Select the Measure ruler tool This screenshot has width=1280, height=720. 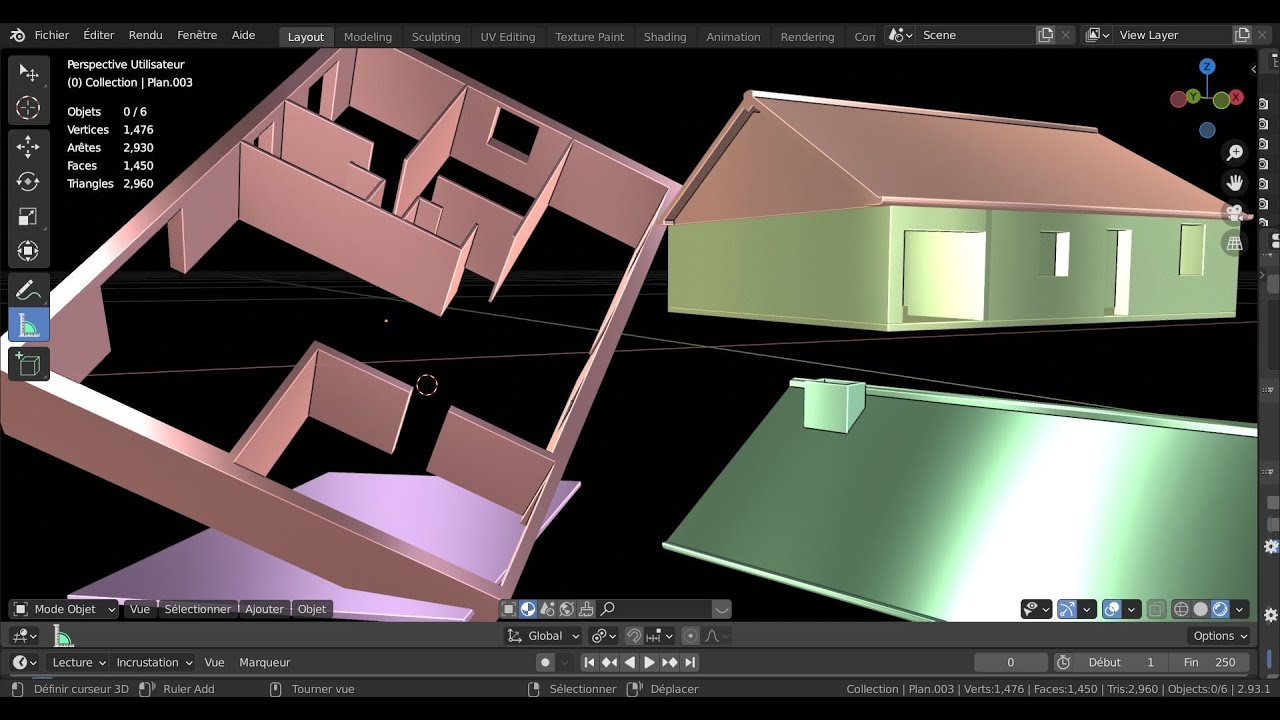pos(28,325)
